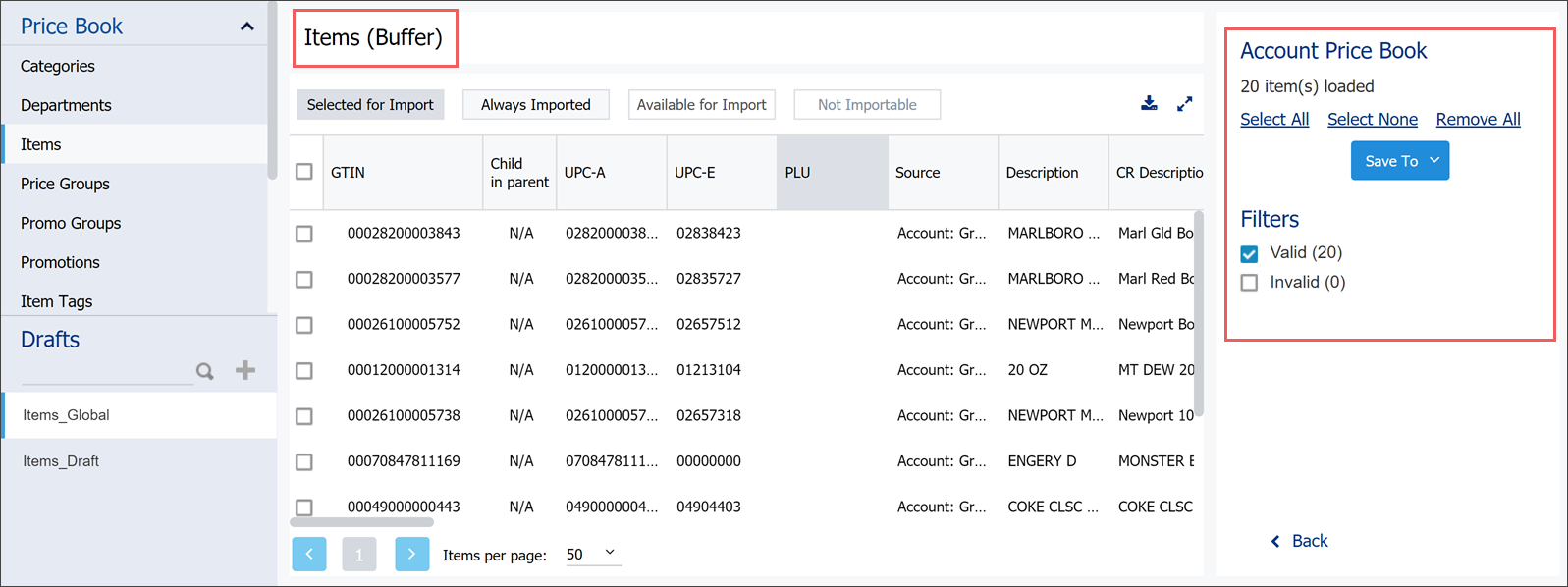Toggle the Valid (20) filter checkbox

tap(1249, 253)
